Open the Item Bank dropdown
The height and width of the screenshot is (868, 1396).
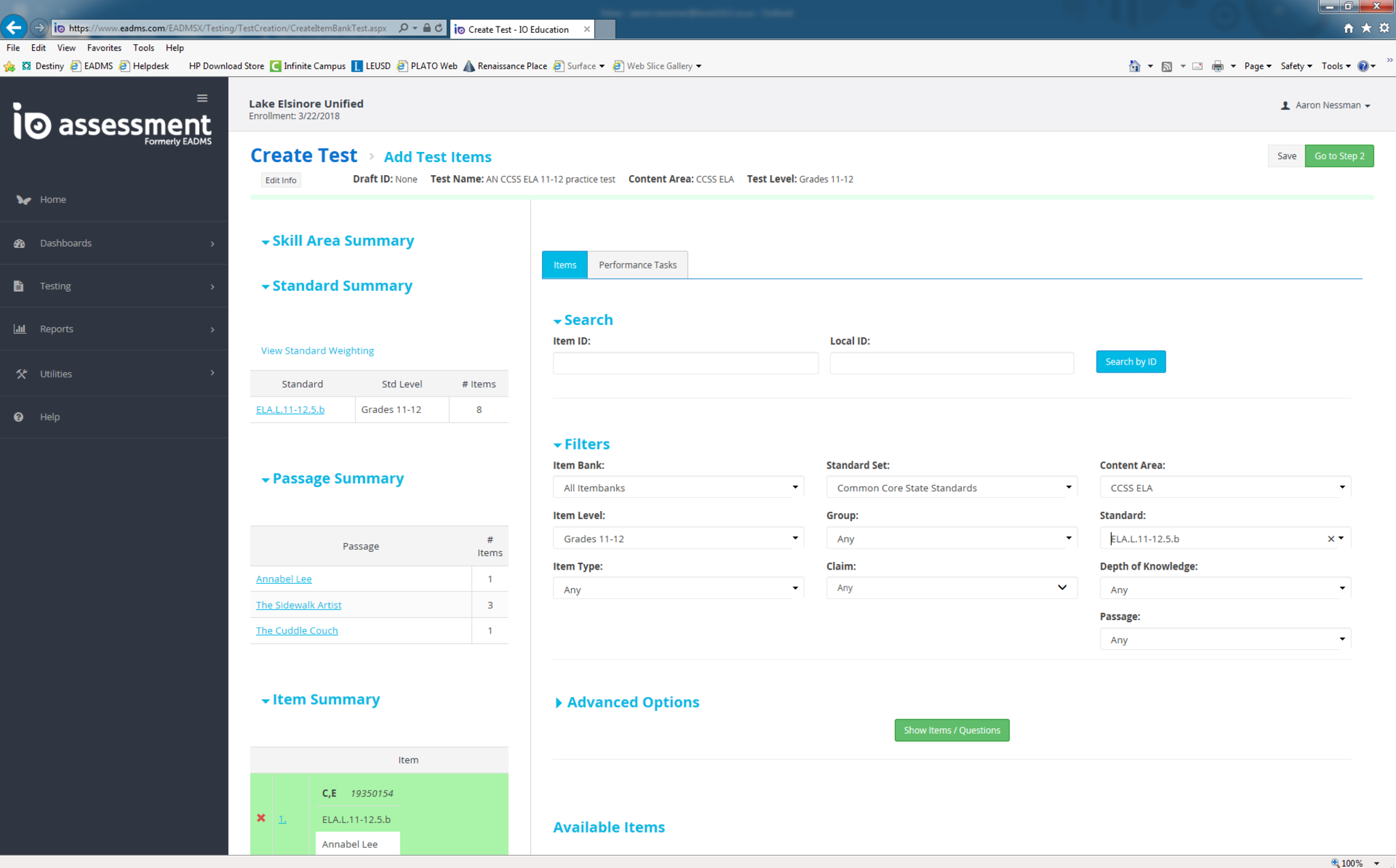(x=678, y=488)
